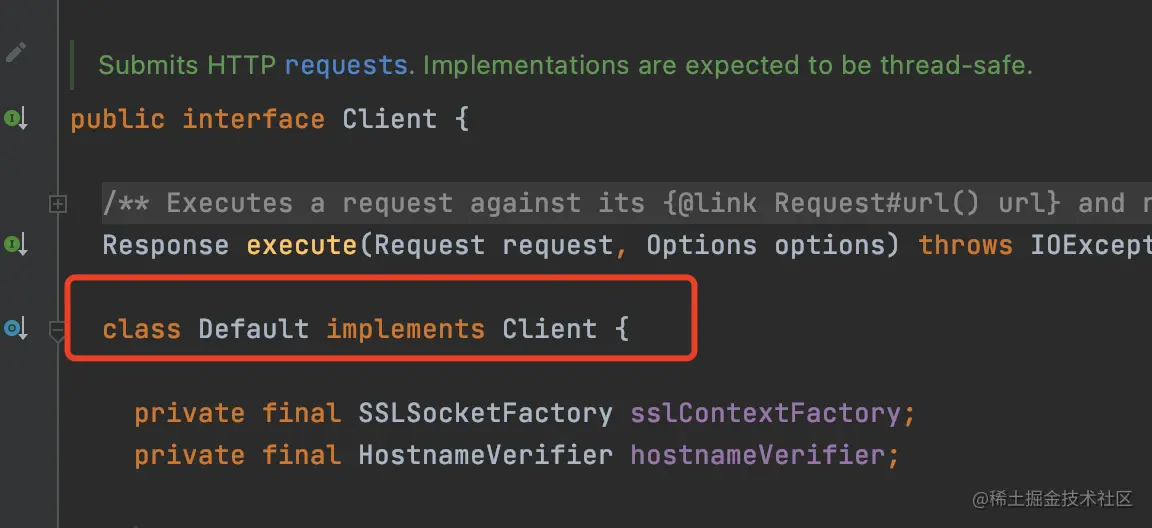Image resolution: width=1152 pixels, height=528 pixels.
Task: Open the blue 'requests' link in documentation
Action: tap(346, 65)
